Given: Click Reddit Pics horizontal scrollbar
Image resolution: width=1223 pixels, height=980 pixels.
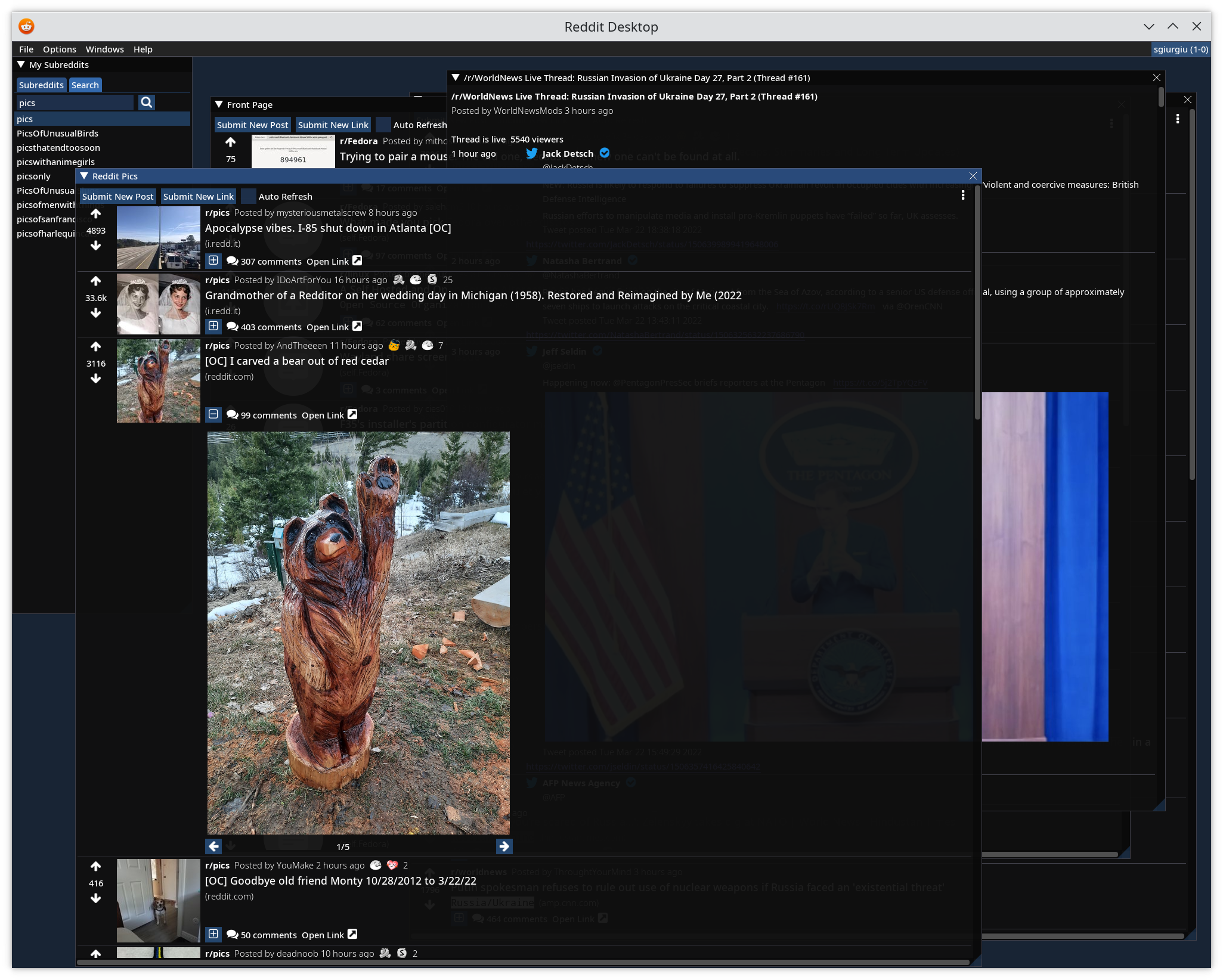Looking at the screenshot, I should 524,962.
